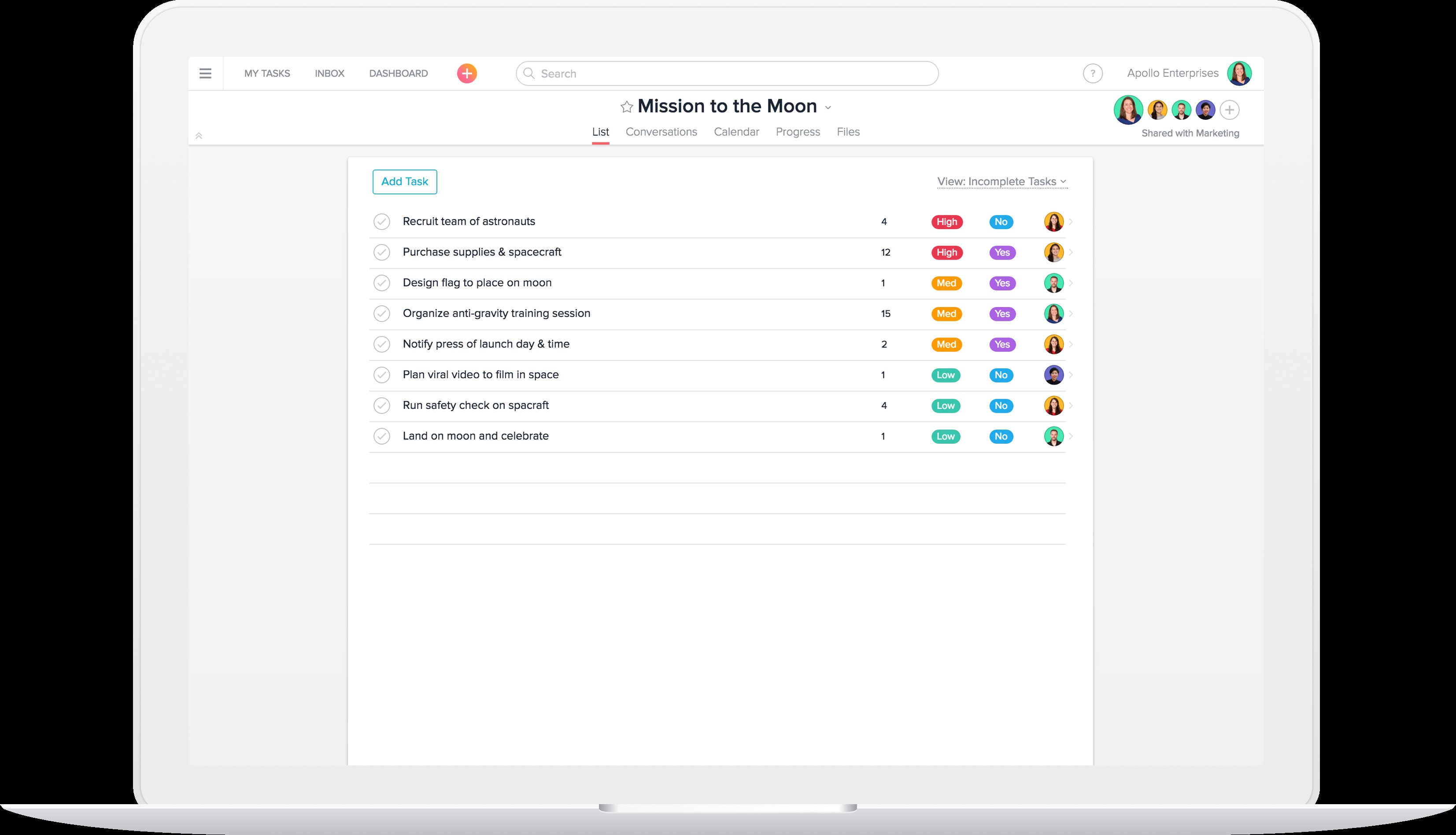Mark Recruit team of astronauts complete
Image resolution: width=1456 pixels, height=835 pixels.
point(382,221)
